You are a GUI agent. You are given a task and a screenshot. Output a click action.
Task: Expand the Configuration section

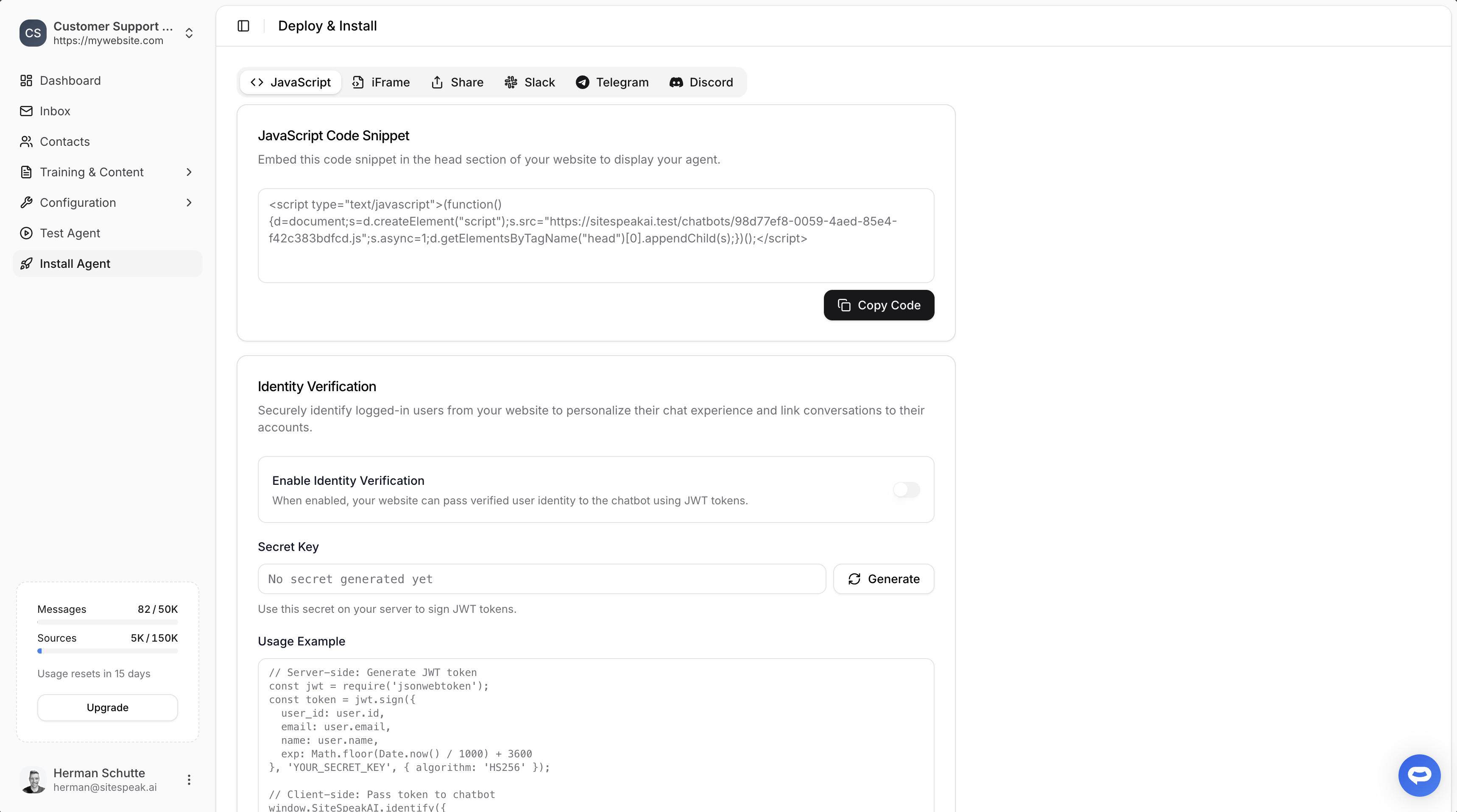(x=189, y=203)
